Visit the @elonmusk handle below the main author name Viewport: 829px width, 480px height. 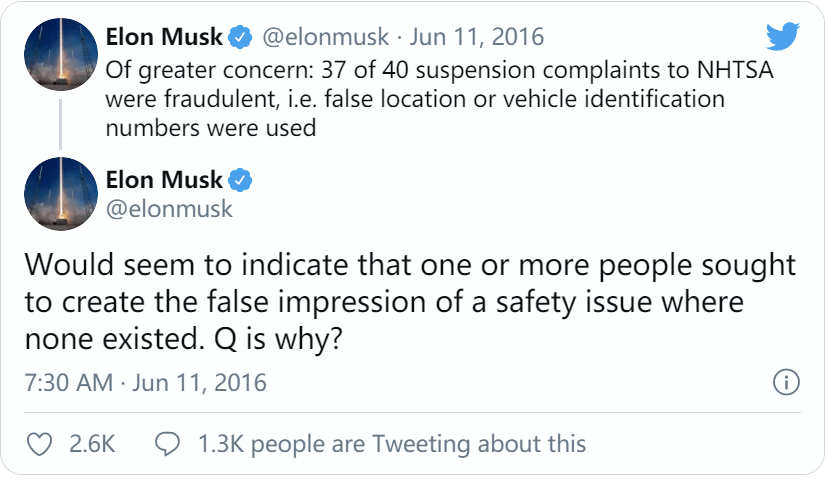(x=169, y=209)
